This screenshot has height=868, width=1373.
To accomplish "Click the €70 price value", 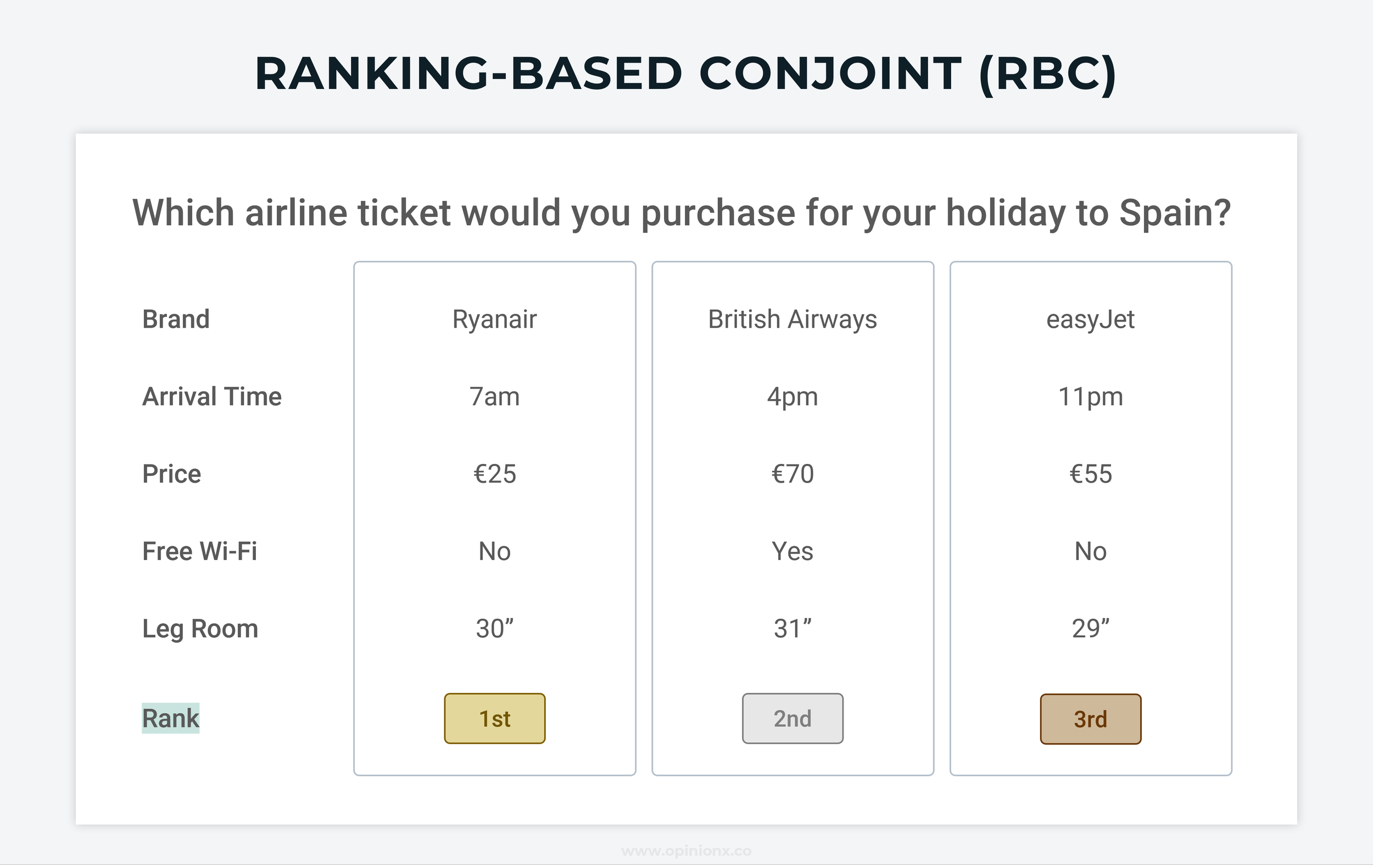I will click(792, 474).
